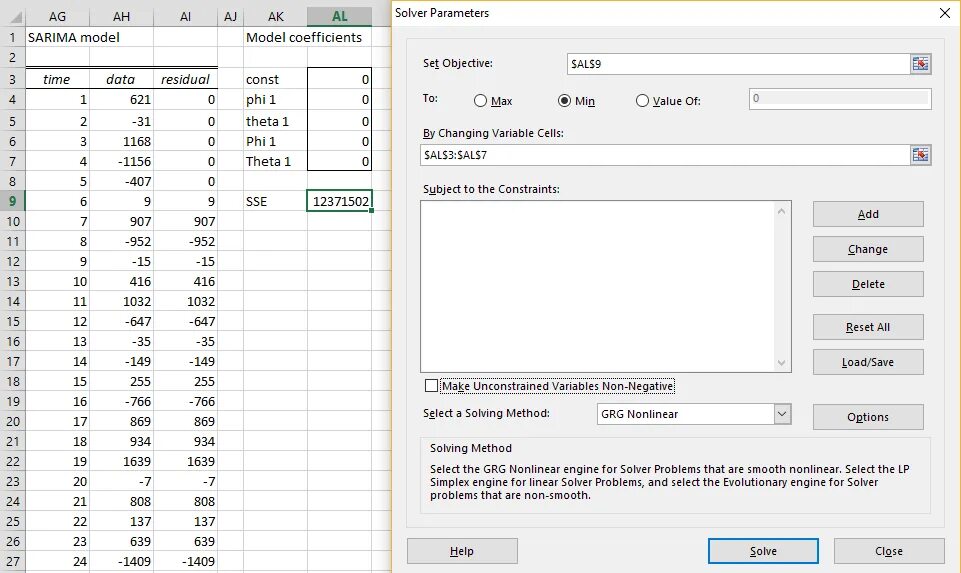
Task: Click the Change constraint button
Action: tap(868, 249)
